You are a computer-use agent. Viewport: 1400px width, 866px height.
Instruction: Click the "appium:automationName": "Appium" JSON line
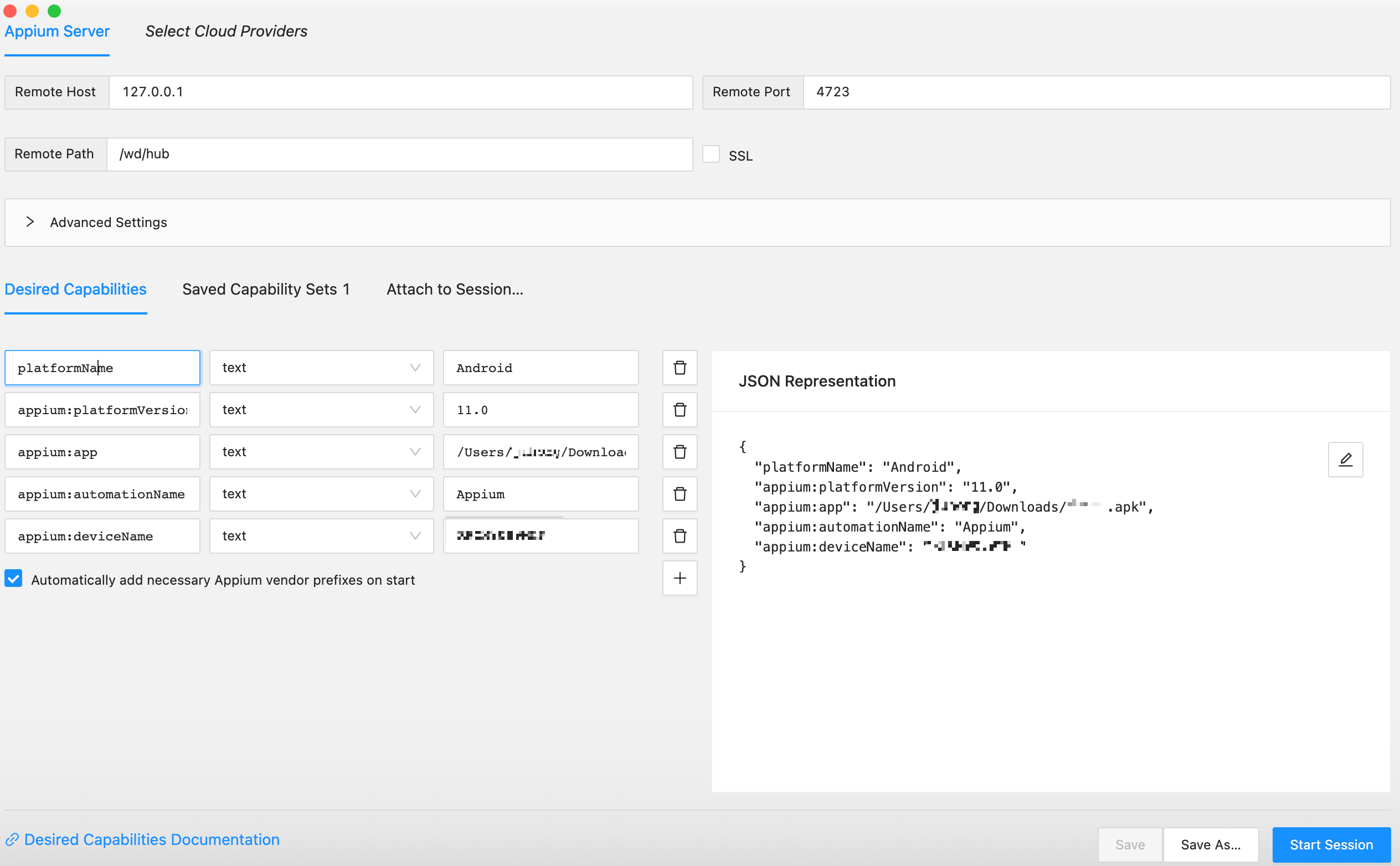pos(889,527)
